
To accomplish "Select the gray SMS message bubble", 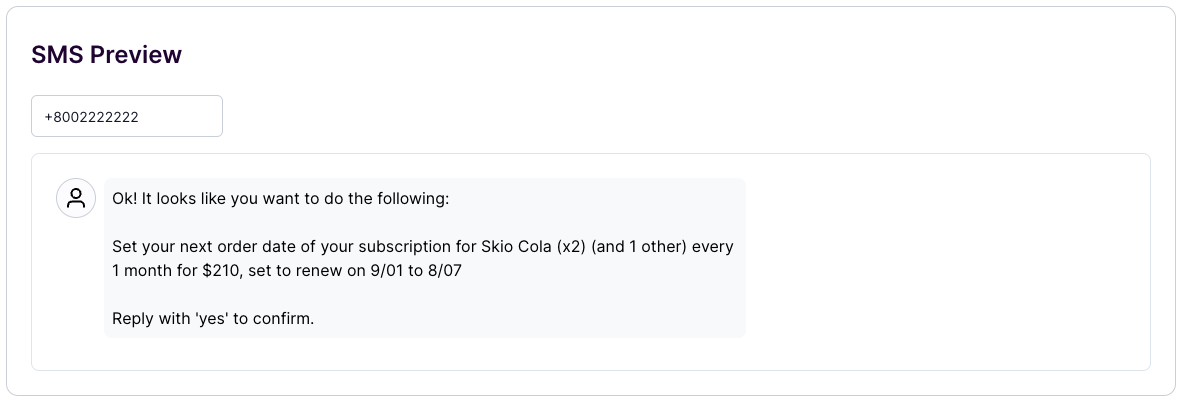I will point(424,258).
